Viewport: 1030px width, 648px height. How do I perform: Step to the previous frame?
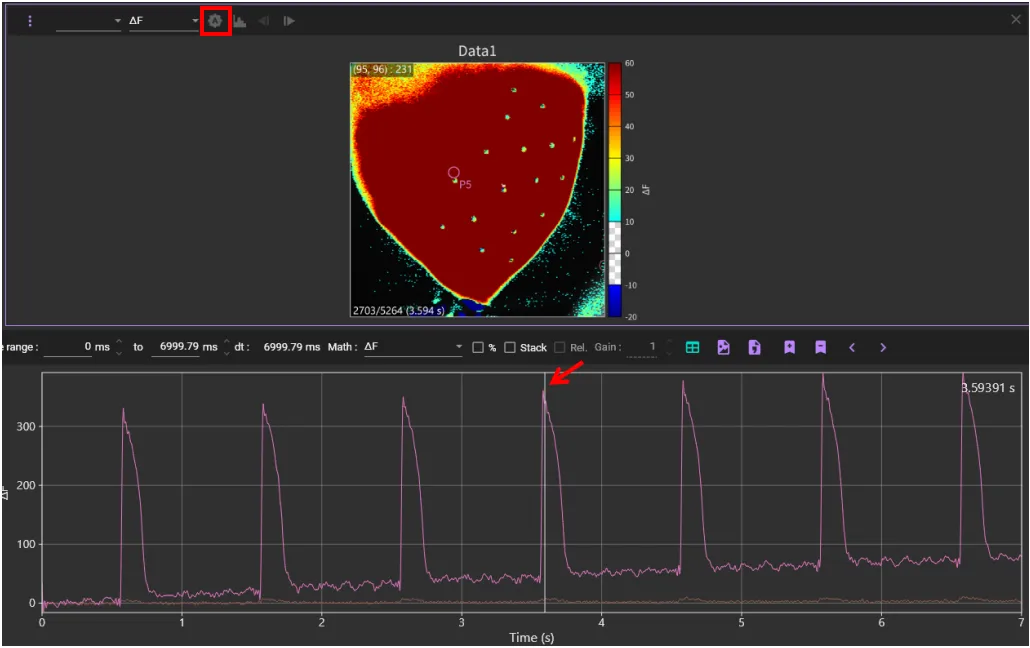coord(264,21)
